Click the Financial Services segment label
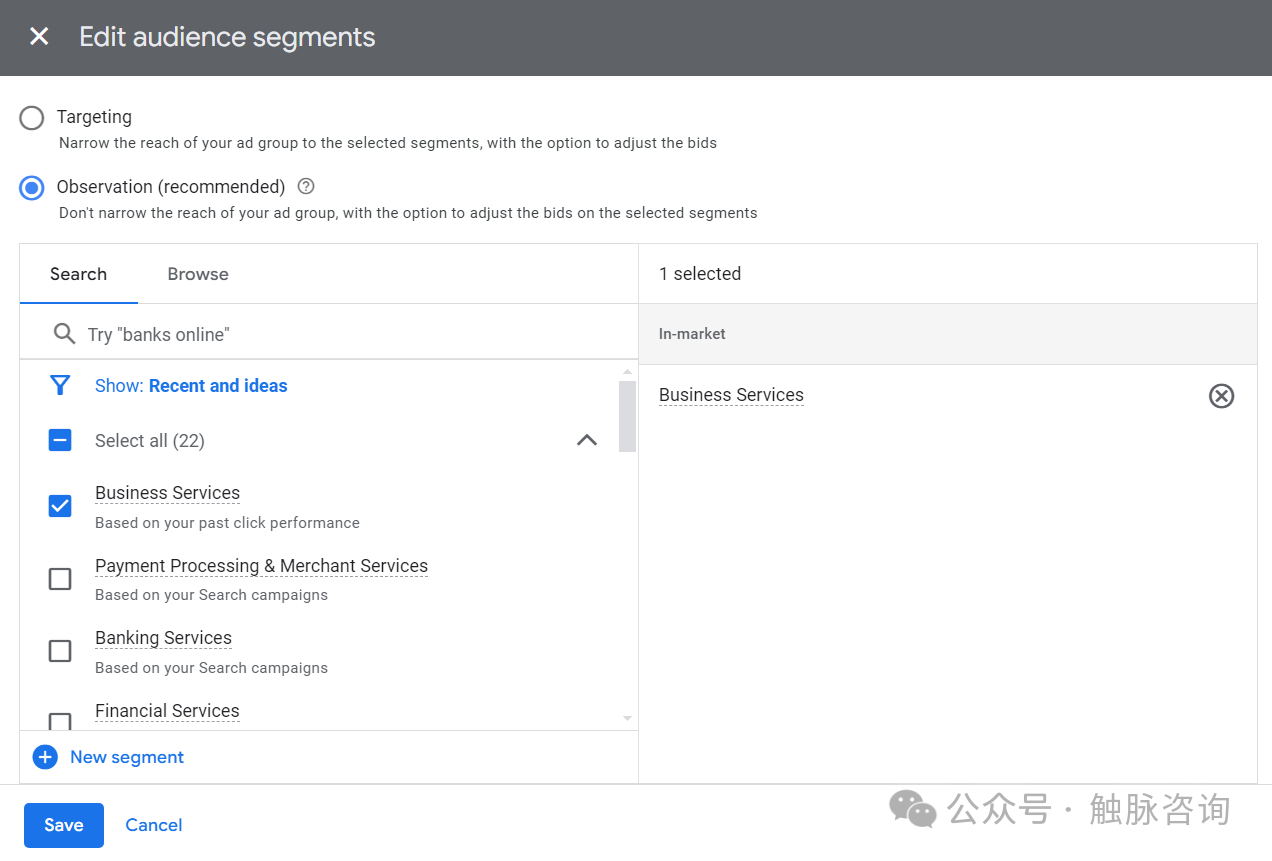 pos(167,711)
